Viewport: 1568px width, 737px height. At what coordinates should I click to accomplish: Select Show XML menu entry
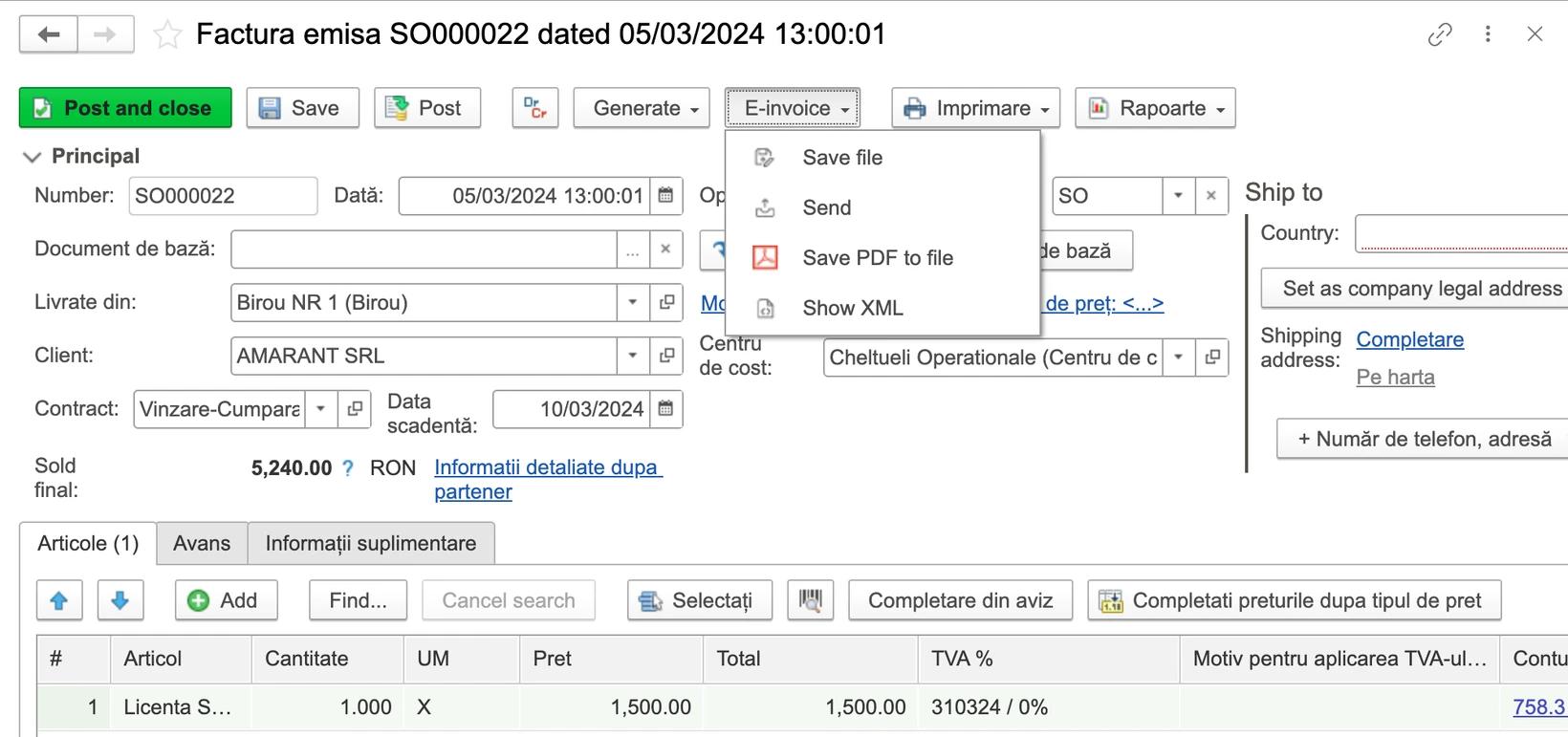pos(882,308)
